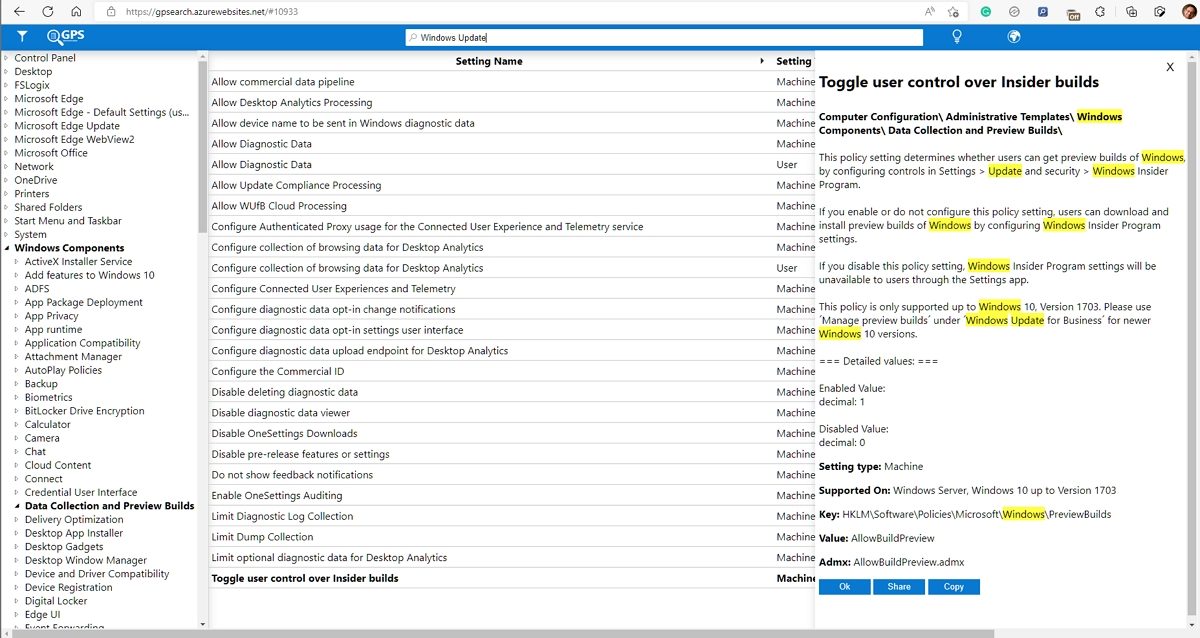Click the padlock site info icon

111,12
